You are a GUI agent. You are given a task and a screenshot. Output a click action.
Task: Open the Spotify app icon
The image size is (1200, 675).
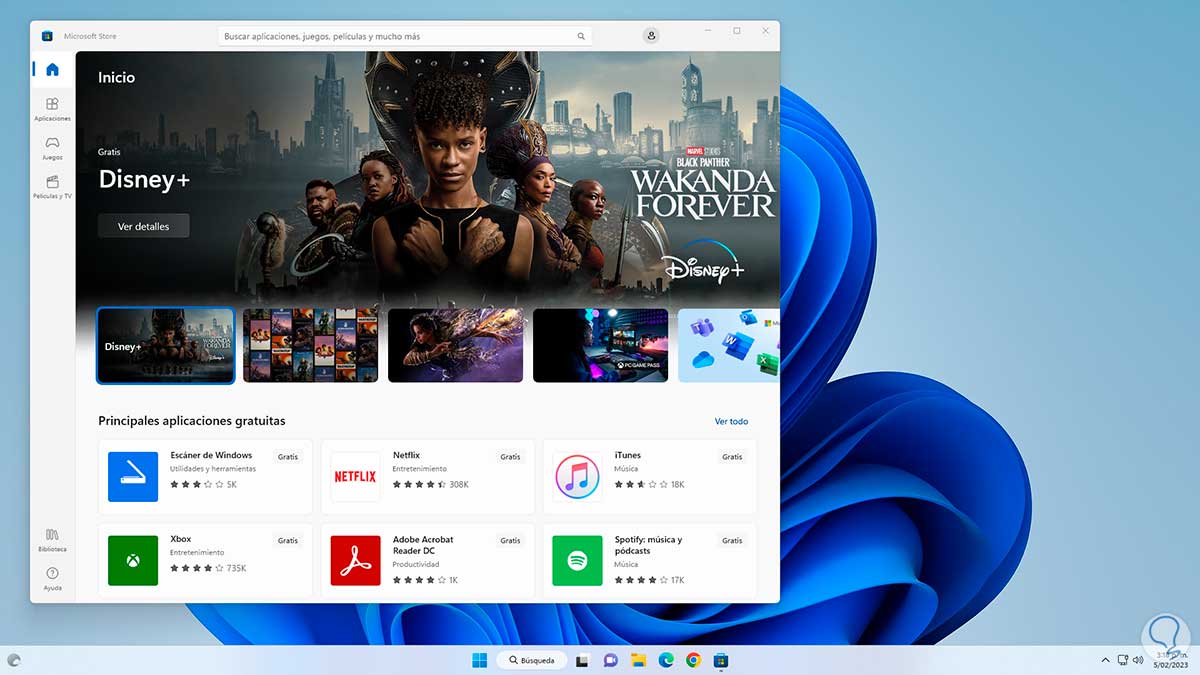pyautogui.click(x=577, y=561)
